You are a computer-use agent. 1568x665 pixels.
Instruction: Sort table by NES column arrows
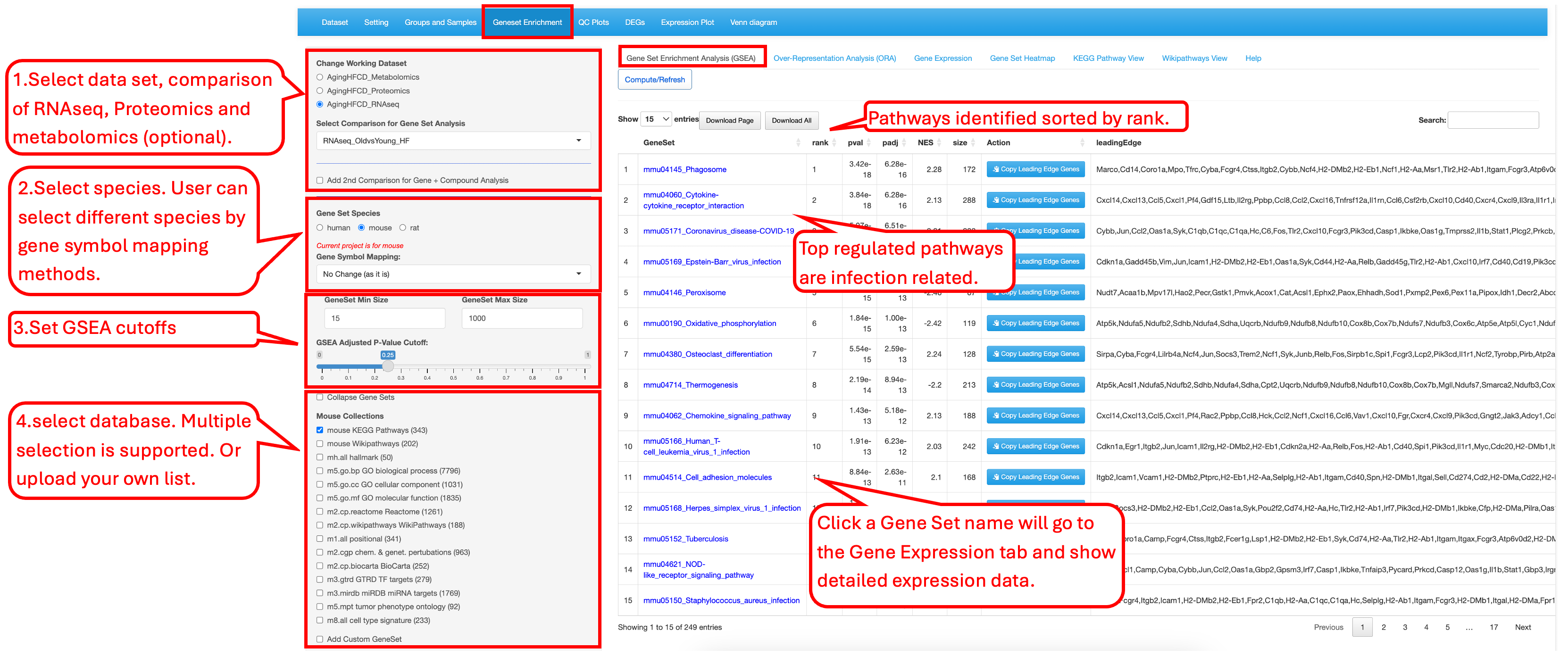(x=939, y=142)
